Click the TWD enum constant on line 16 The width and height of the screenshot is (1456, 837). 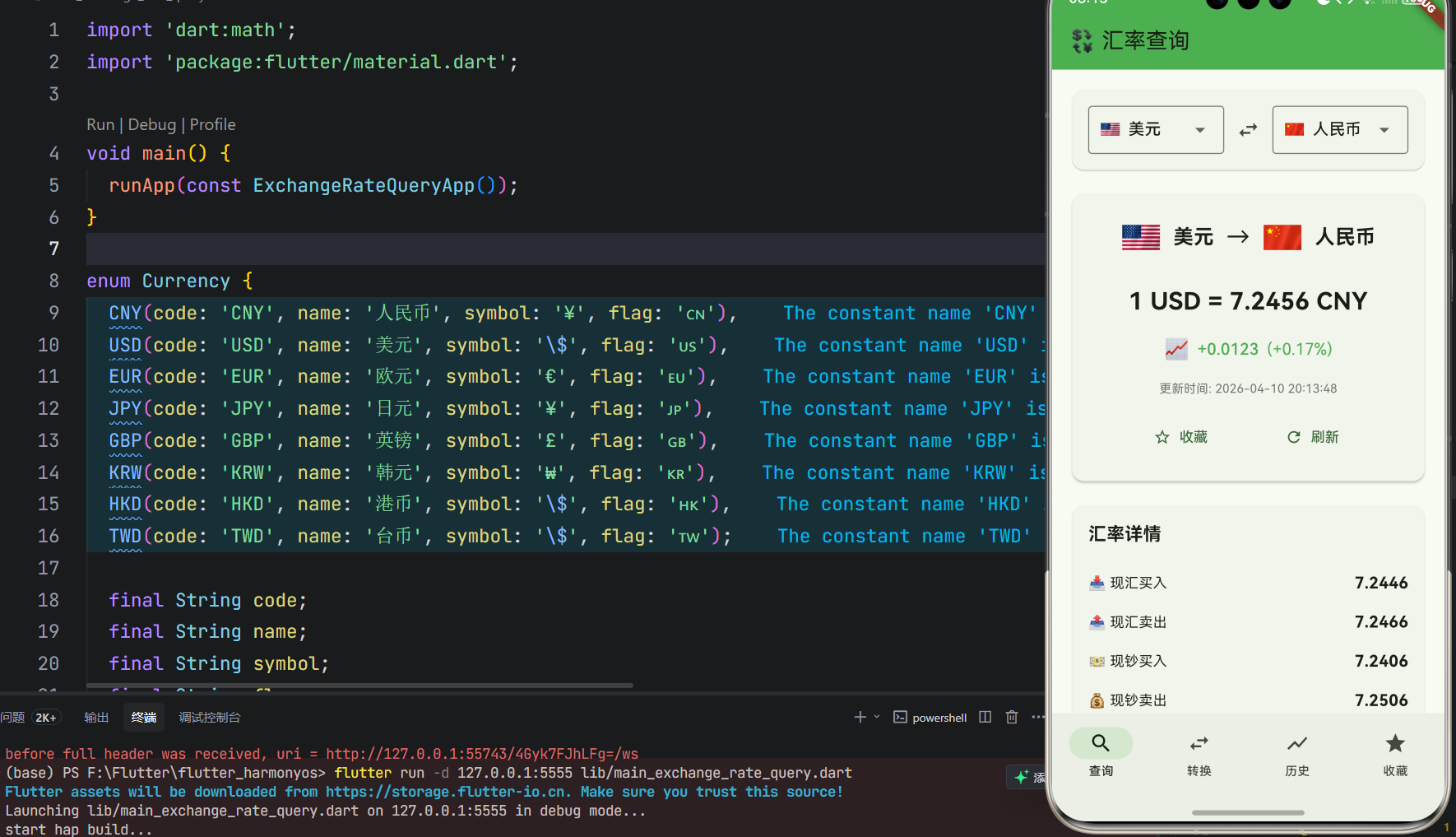point(125,537)
